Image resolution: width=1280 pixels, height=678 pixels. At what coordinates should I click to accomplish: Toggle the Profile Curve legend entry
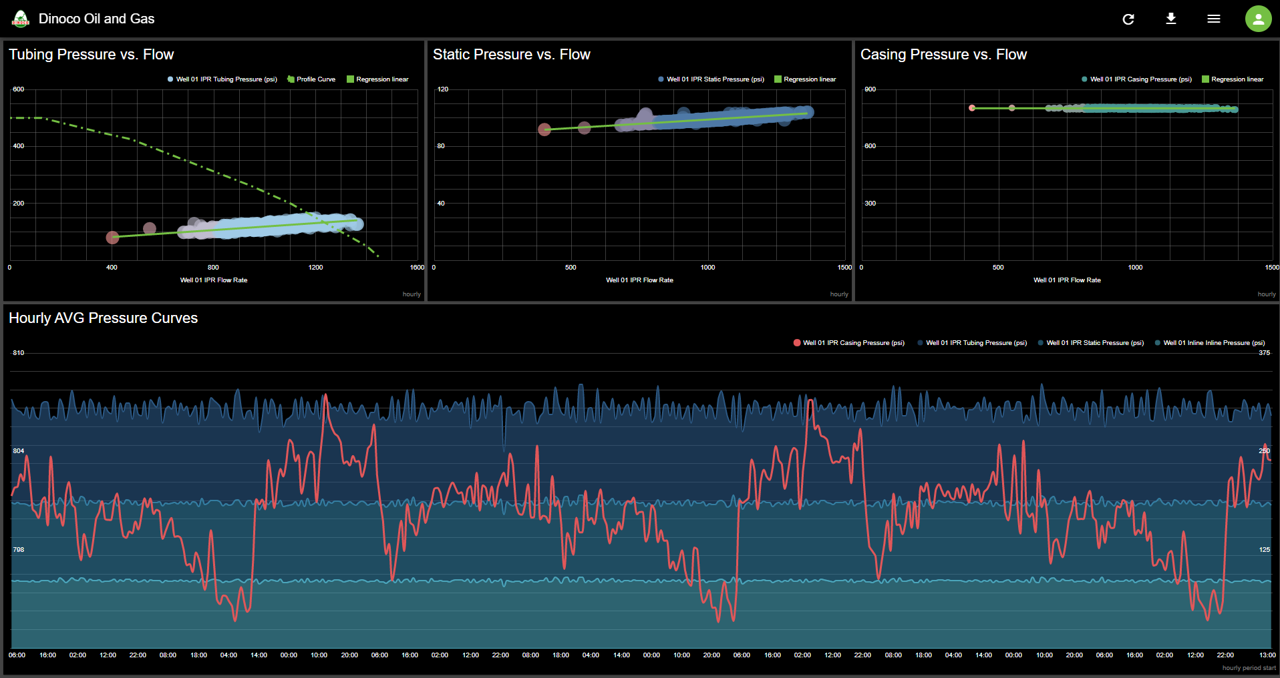click(x=311, y=79)
